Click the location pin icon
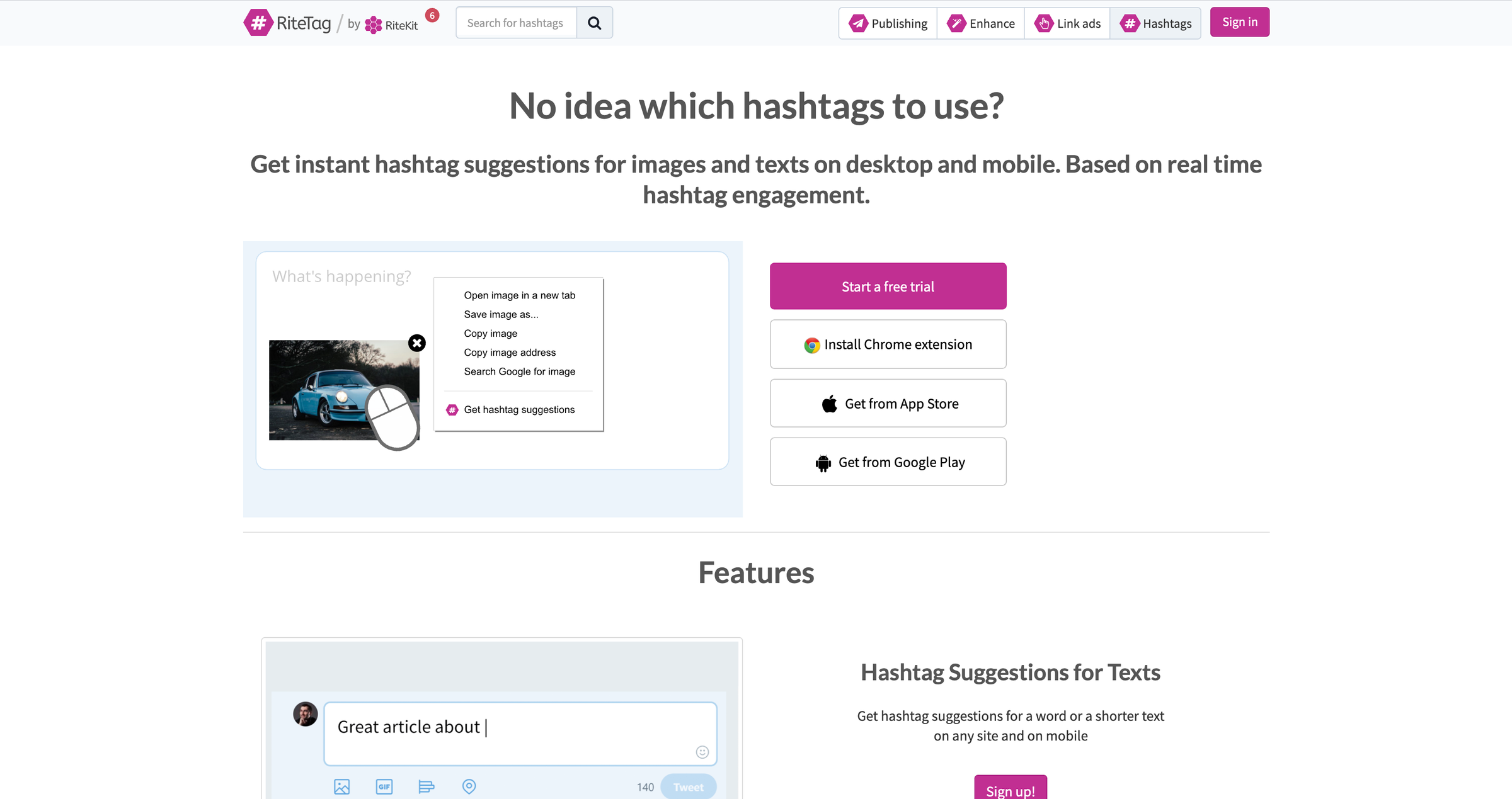The image size is (1512, 799). click(x=469, y=786)
